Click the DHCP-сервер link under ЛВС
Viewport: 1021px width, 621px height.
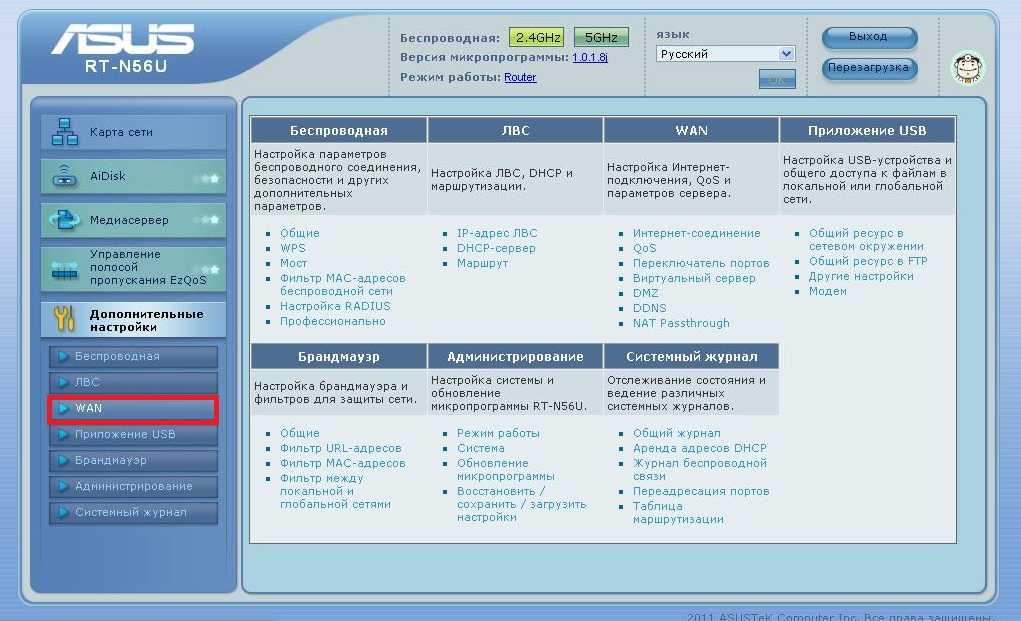click(496, 248)
